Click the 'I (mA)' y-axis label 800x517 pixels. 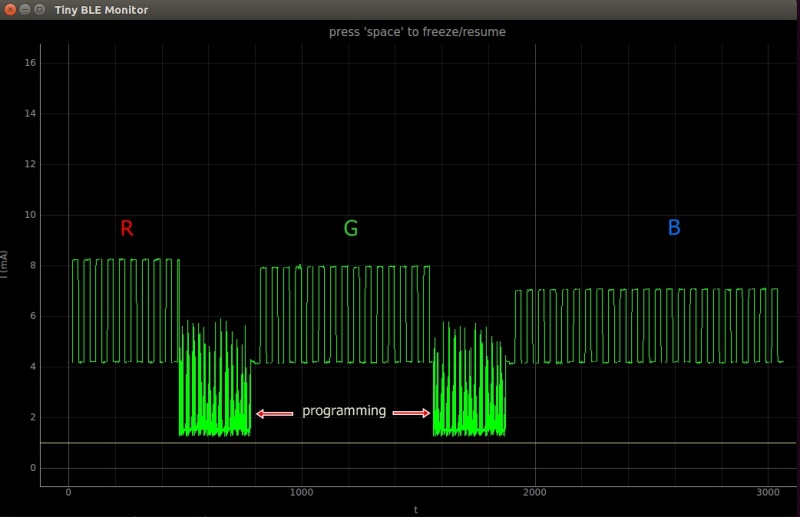click(x=4, y=264)
